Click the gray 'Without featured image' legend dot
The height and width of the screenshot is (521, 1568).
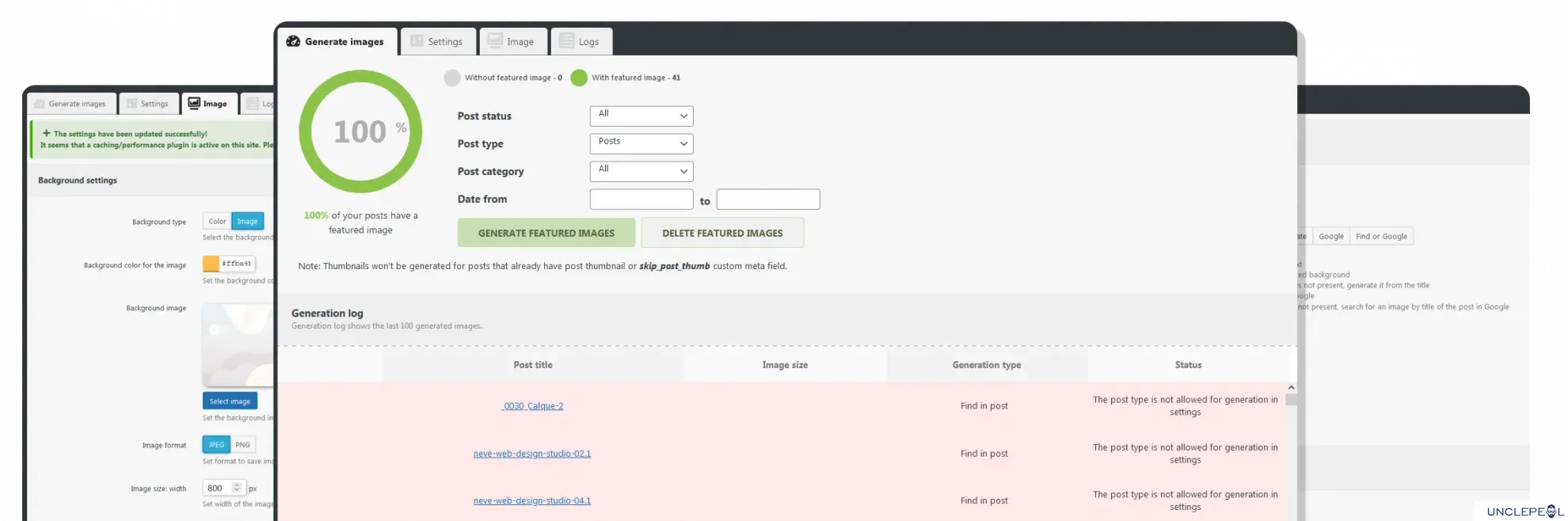tap(452, 78)
